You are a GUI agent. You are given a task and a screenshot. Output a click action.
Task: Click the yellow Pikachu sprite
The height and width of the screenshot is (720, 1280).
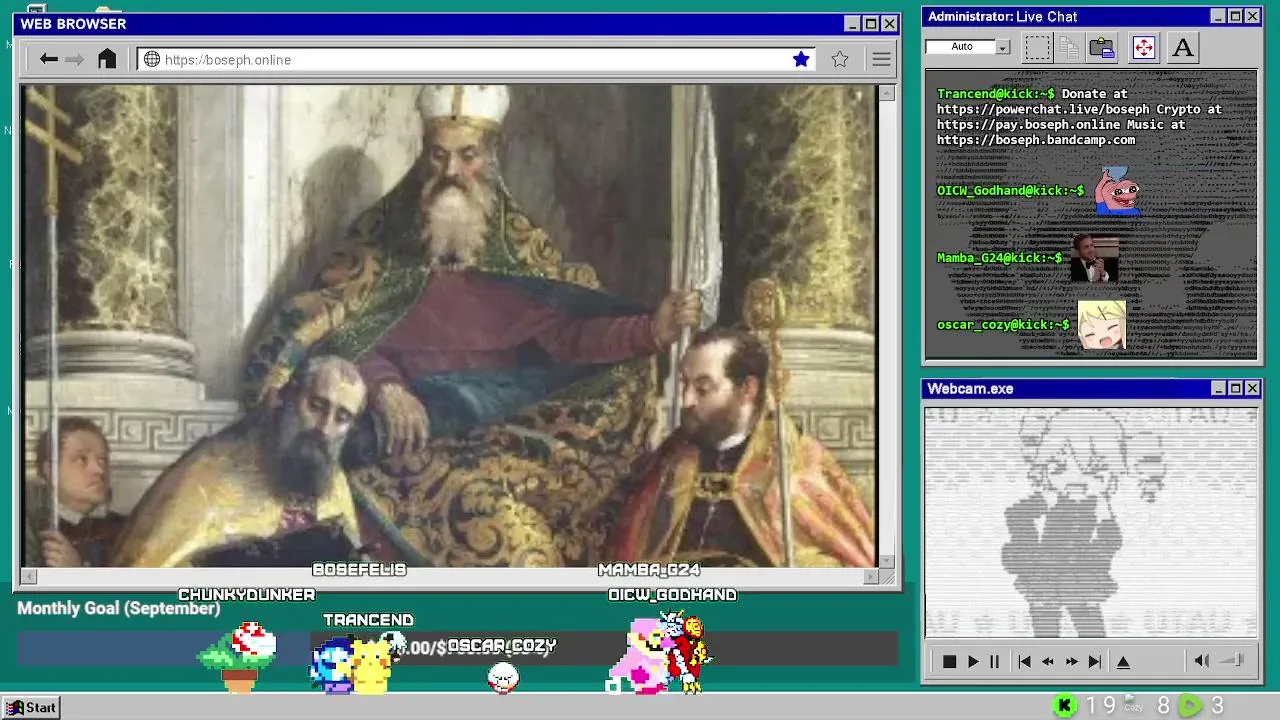(x=371, y=669)
